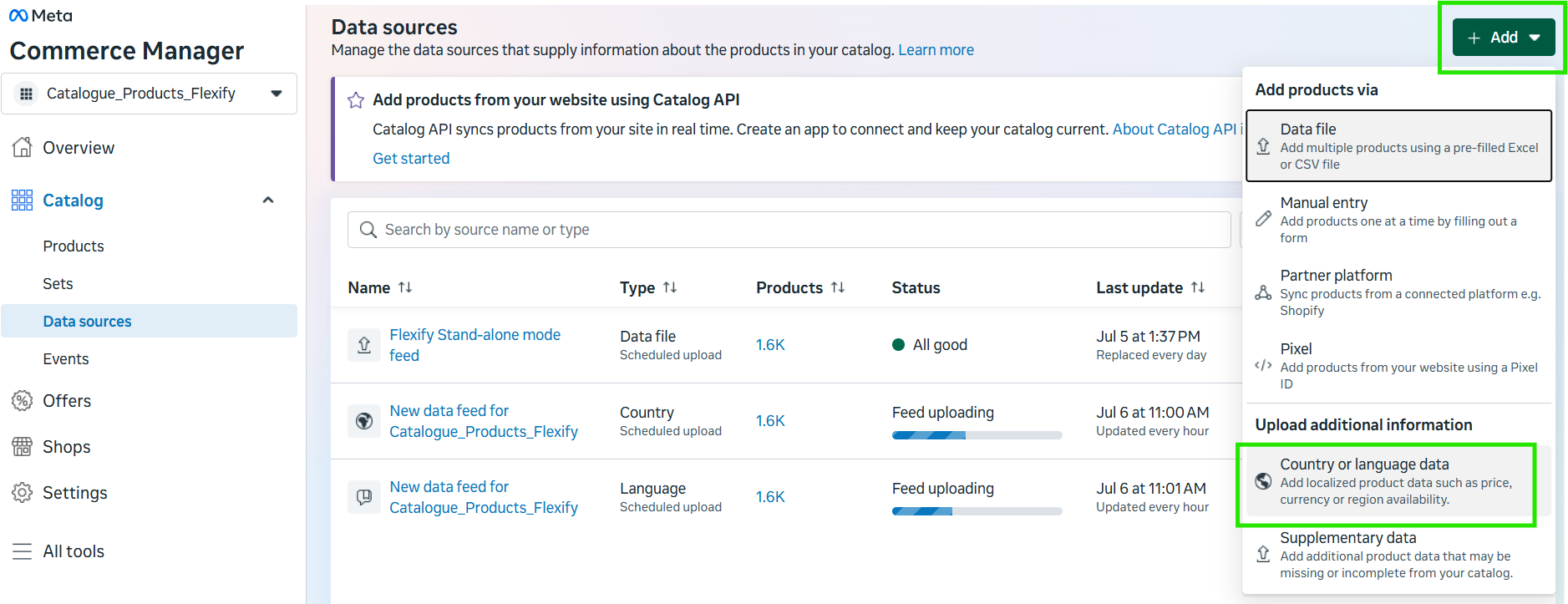Click the Meta logo

(x=40, y=15)
